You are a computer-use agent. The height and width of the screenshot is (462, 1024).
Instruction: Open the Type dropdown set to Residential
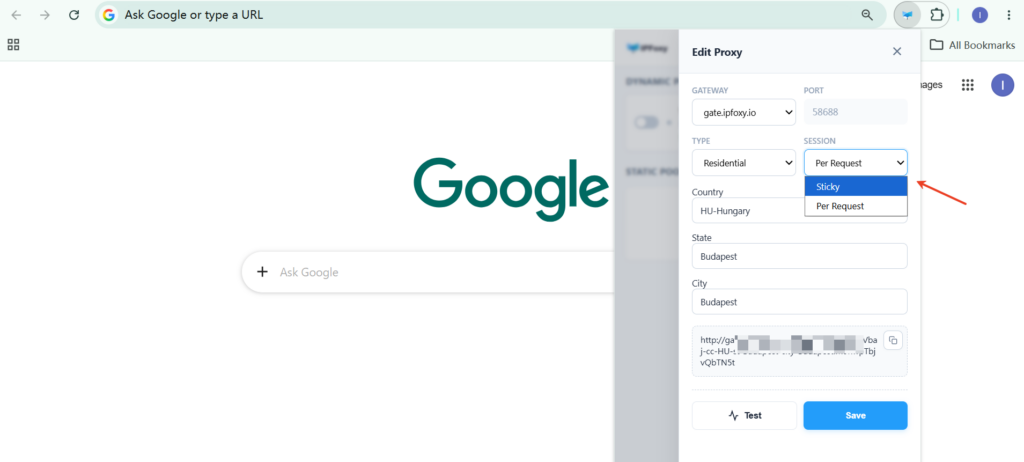coord(744,163)
